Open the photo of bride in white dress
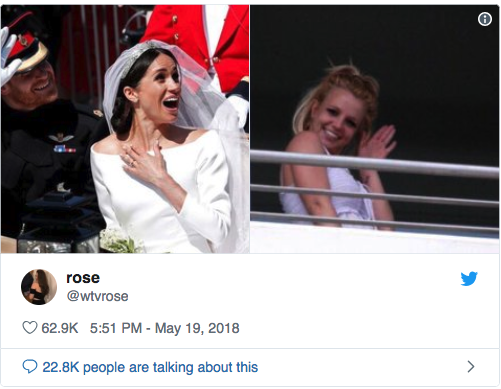The width and height of the screenshot is (501, 389). [125, 129]
